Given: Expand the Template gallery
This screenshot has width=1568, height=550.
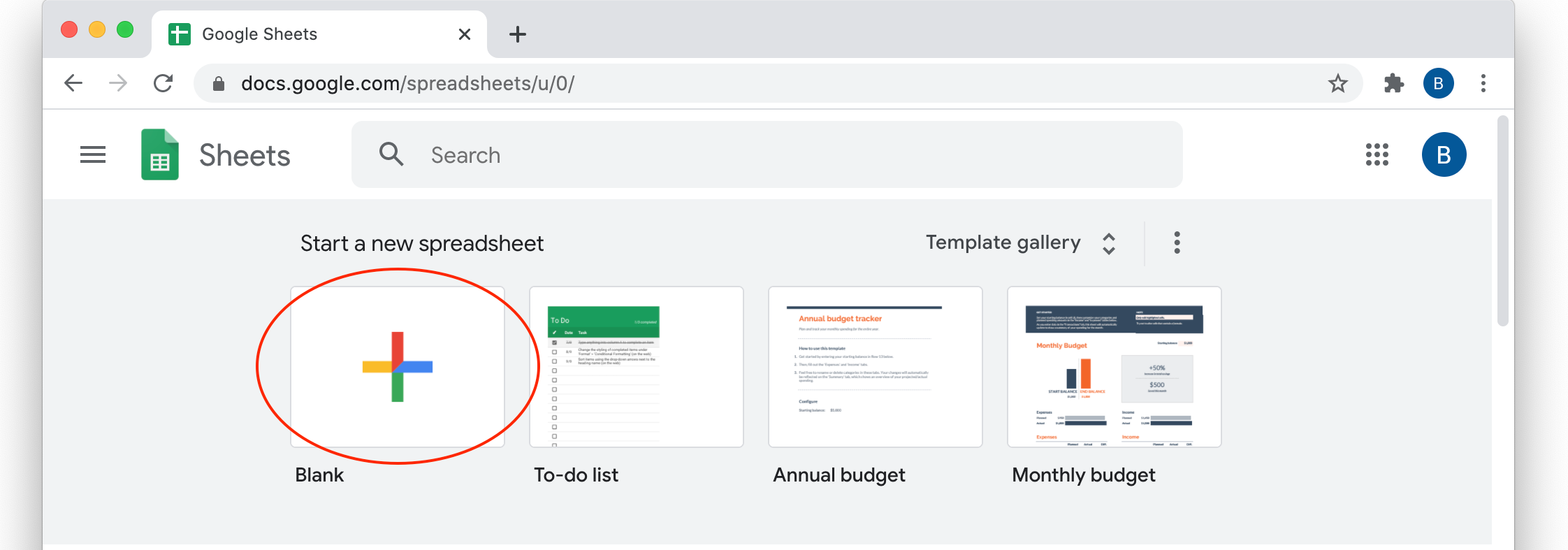Looking at the screenshot, I should (1003, 243).
